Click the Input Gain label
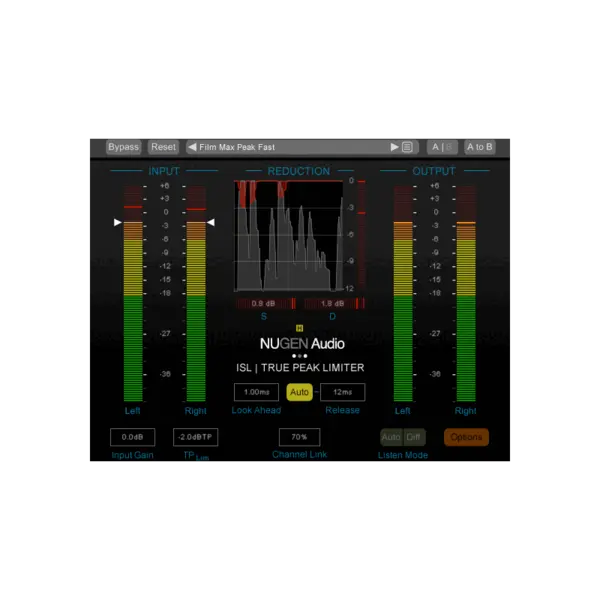The width and height of the screenshot is (600, 600). (x=132, y=455)
